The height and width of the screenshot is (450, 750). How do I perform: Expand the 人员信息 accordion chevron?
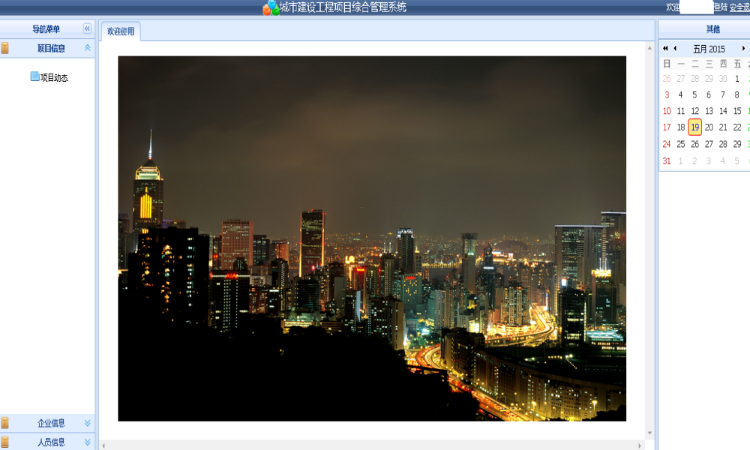[x=88, y=442]
